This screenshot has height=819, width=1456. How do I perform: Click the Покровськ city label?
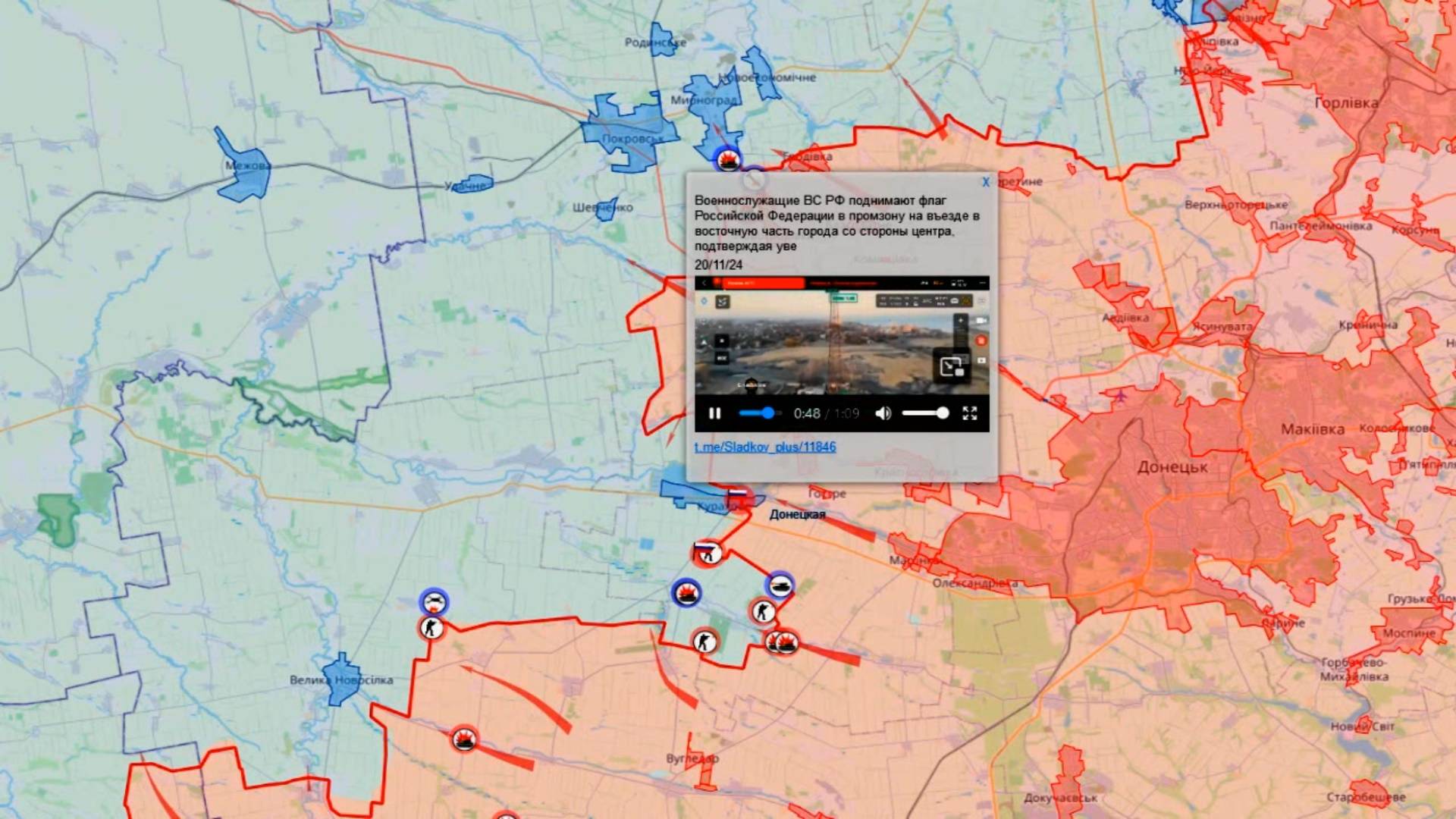tap(631, 139)
